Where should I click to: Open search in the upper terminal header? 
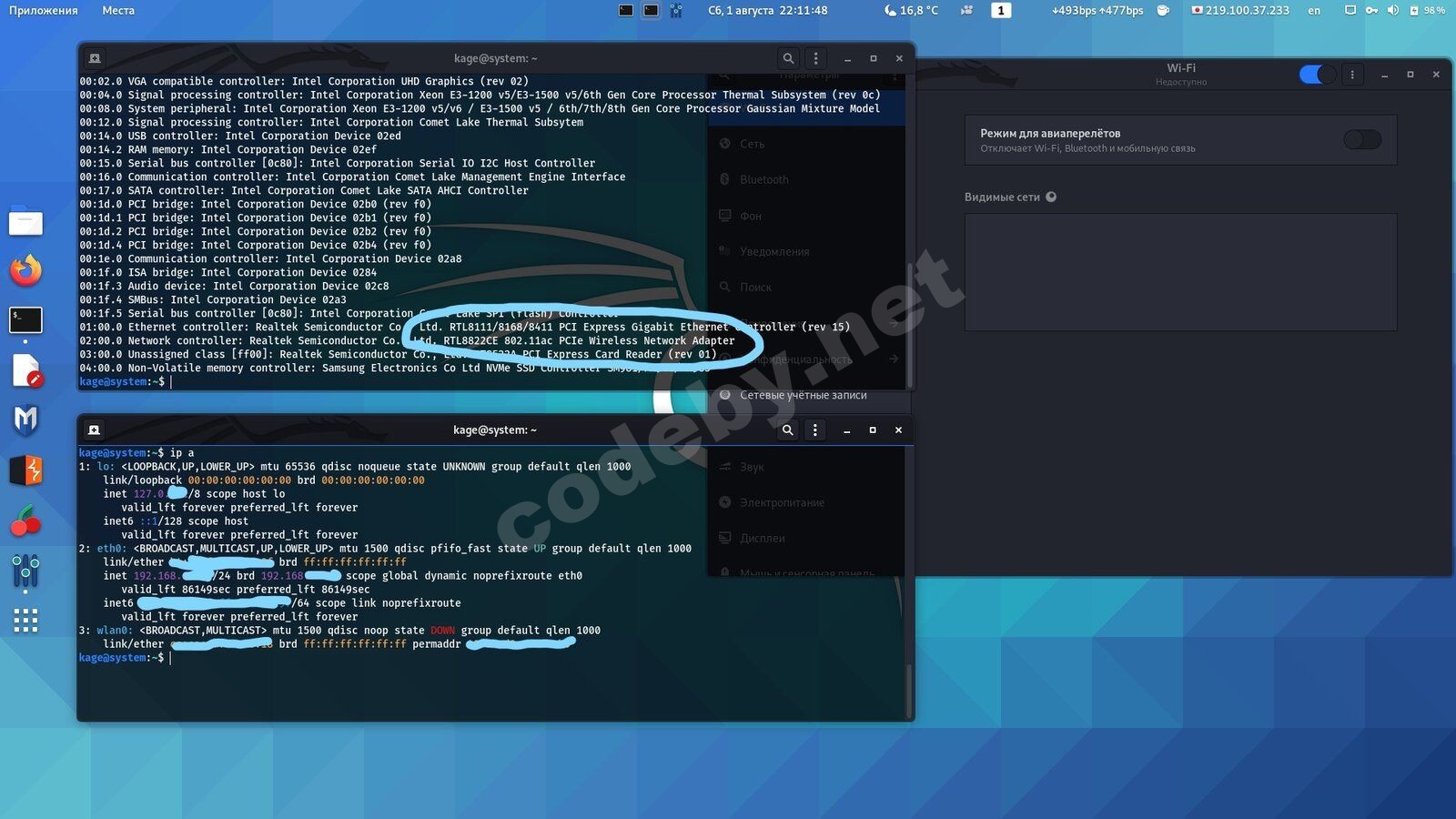click(x=788, y=58)
